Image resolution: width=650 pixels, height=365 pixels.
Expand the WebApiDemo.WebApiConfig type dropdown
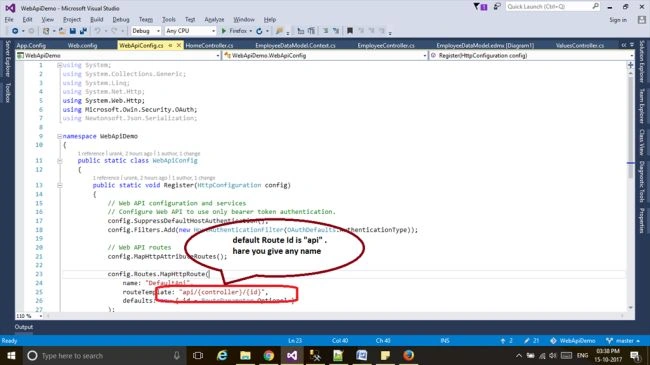325,55
